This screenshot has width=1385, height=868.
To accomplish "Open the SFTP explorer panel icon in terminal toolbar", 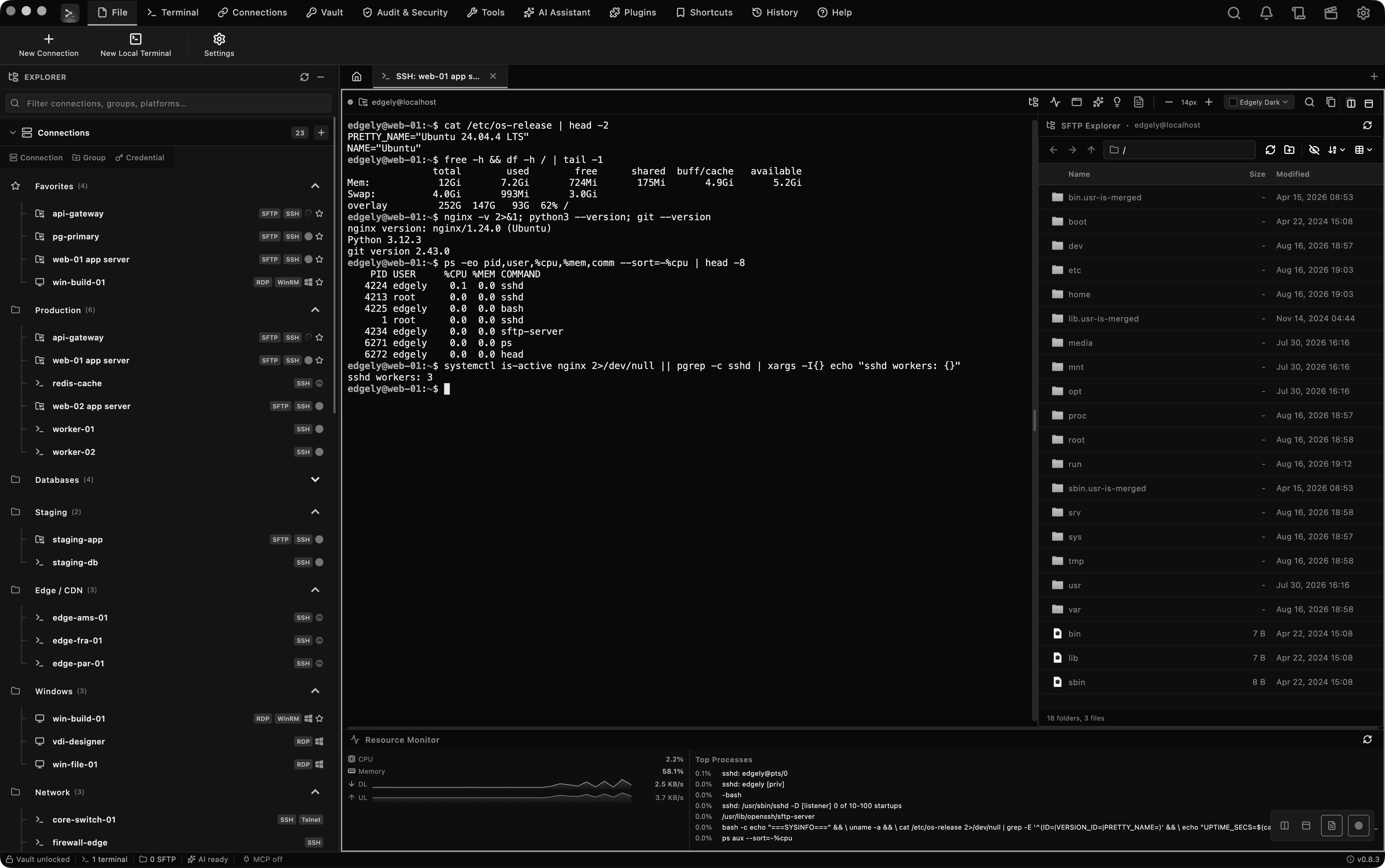I will [1034, 102].
